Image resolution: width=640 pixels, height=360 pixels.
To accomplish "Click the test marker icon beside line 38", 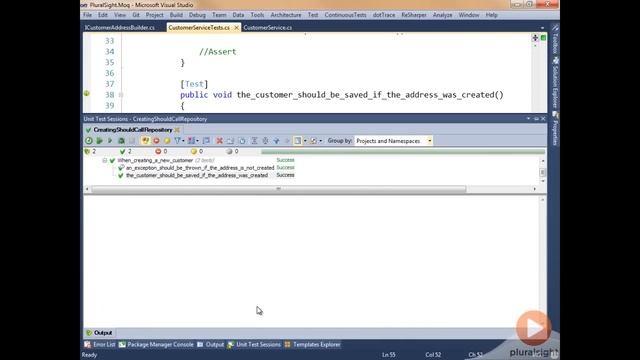I will coord(87,93).
